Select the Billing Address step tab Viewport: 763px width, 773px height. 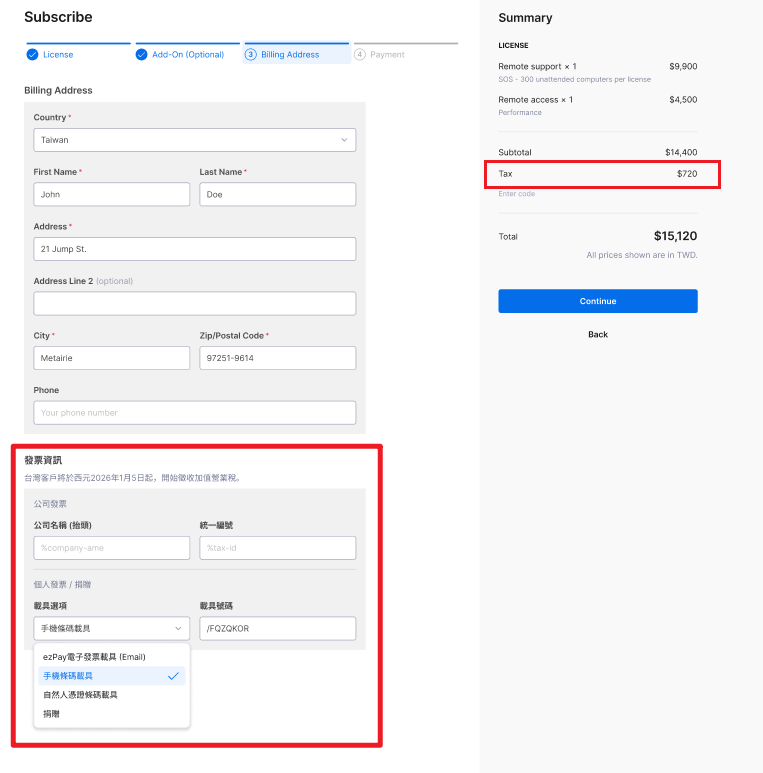296,54
